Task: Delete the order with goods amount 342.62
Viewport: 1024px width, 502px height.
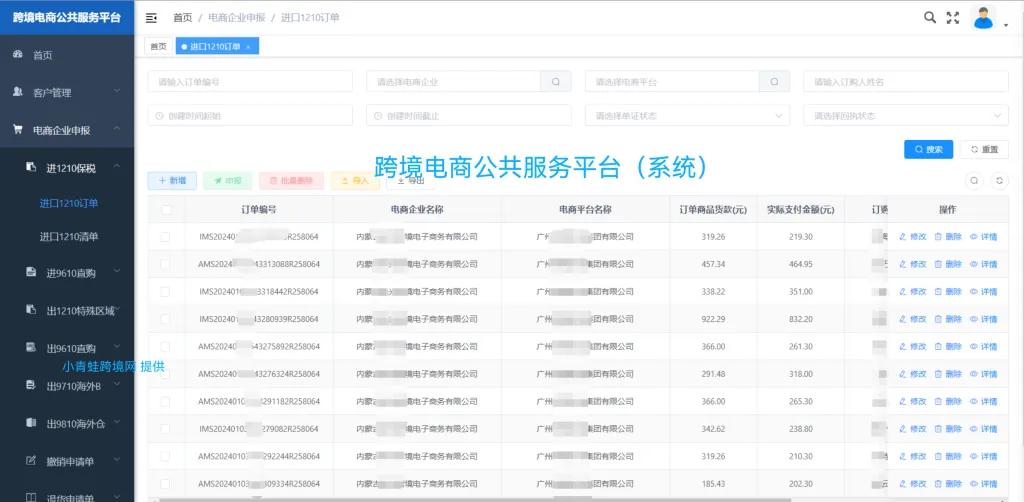Action: pyautogui.click(x=948, y=429)
